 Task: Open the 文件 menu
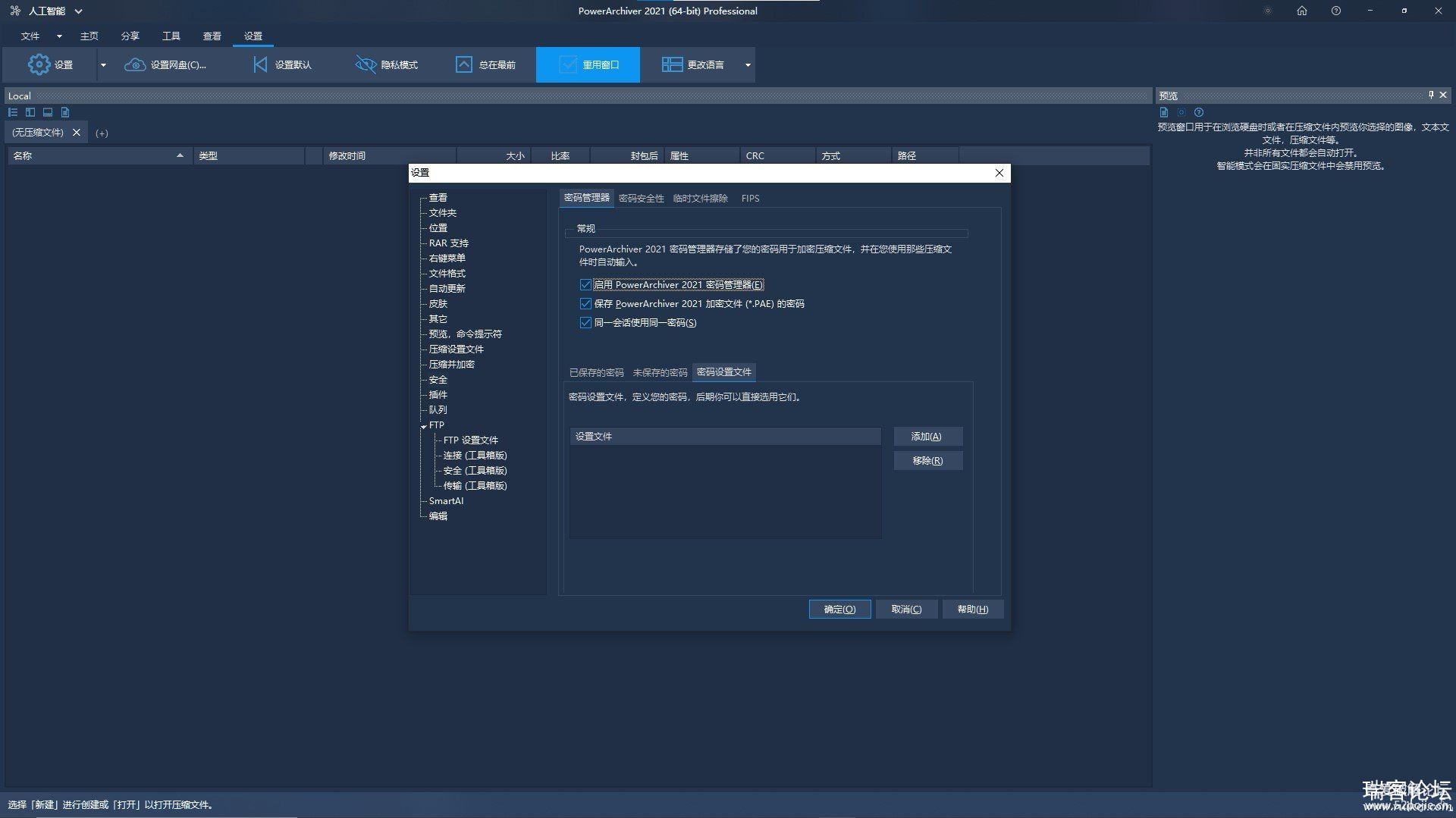pos(30,36)
